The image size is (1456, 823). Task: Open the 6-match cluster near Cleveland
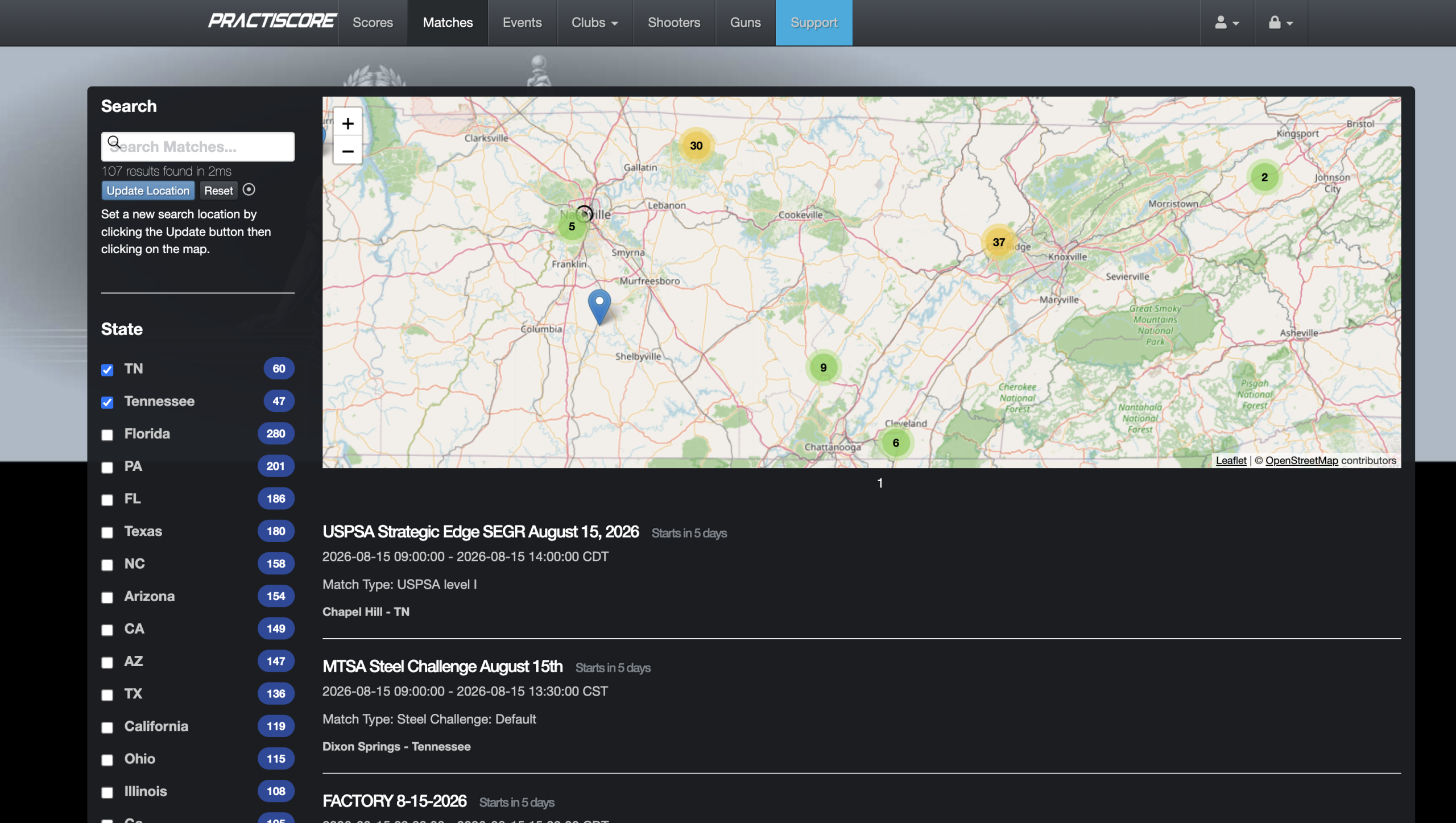(896, 442)
